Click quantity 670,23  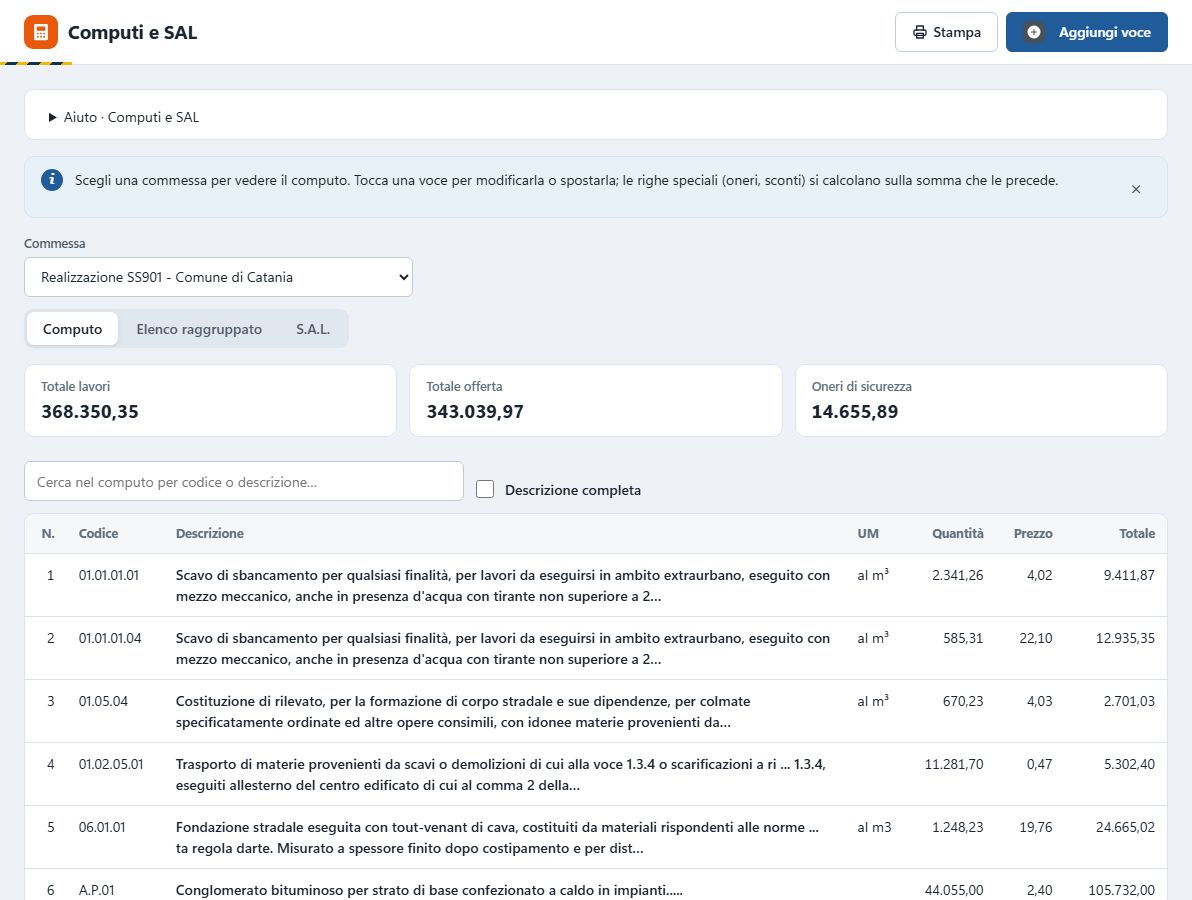[x=963, y=701]
